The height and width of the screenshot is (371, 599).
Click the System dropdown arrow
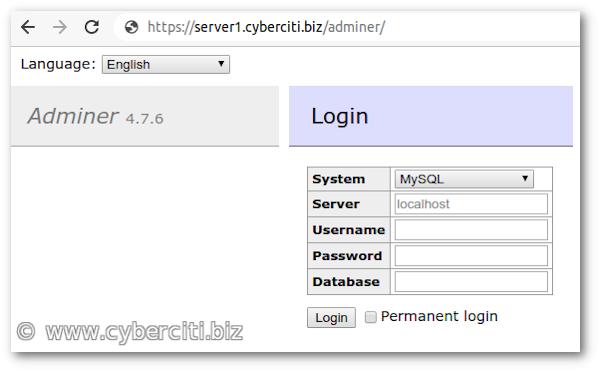[525, 178]
